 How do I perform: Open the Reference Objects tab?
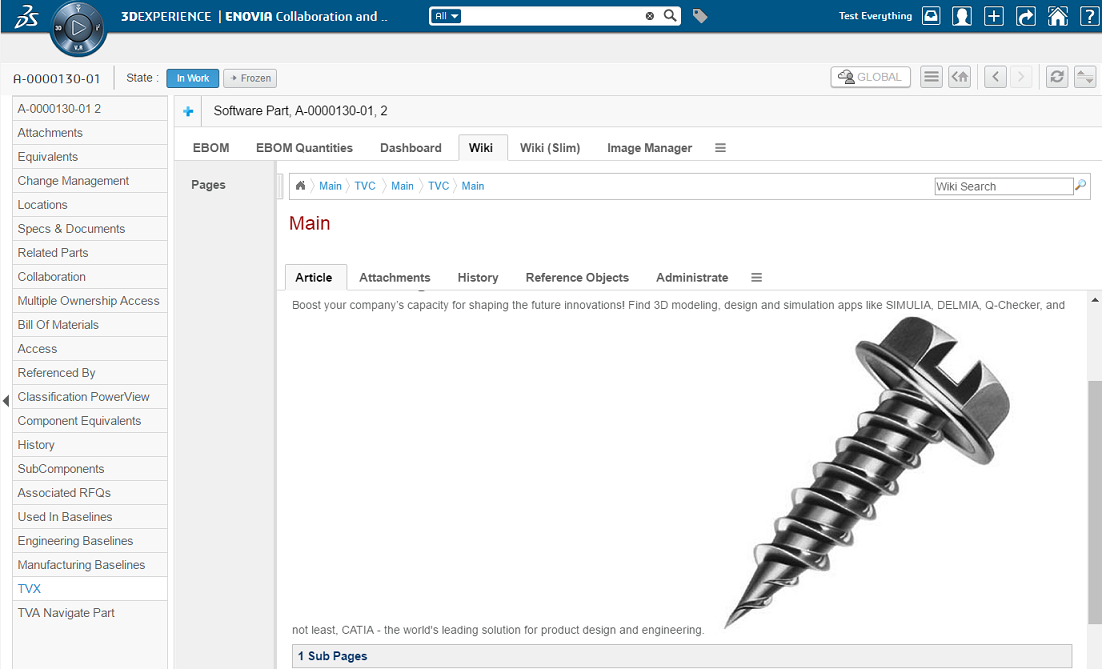point(577,278)
